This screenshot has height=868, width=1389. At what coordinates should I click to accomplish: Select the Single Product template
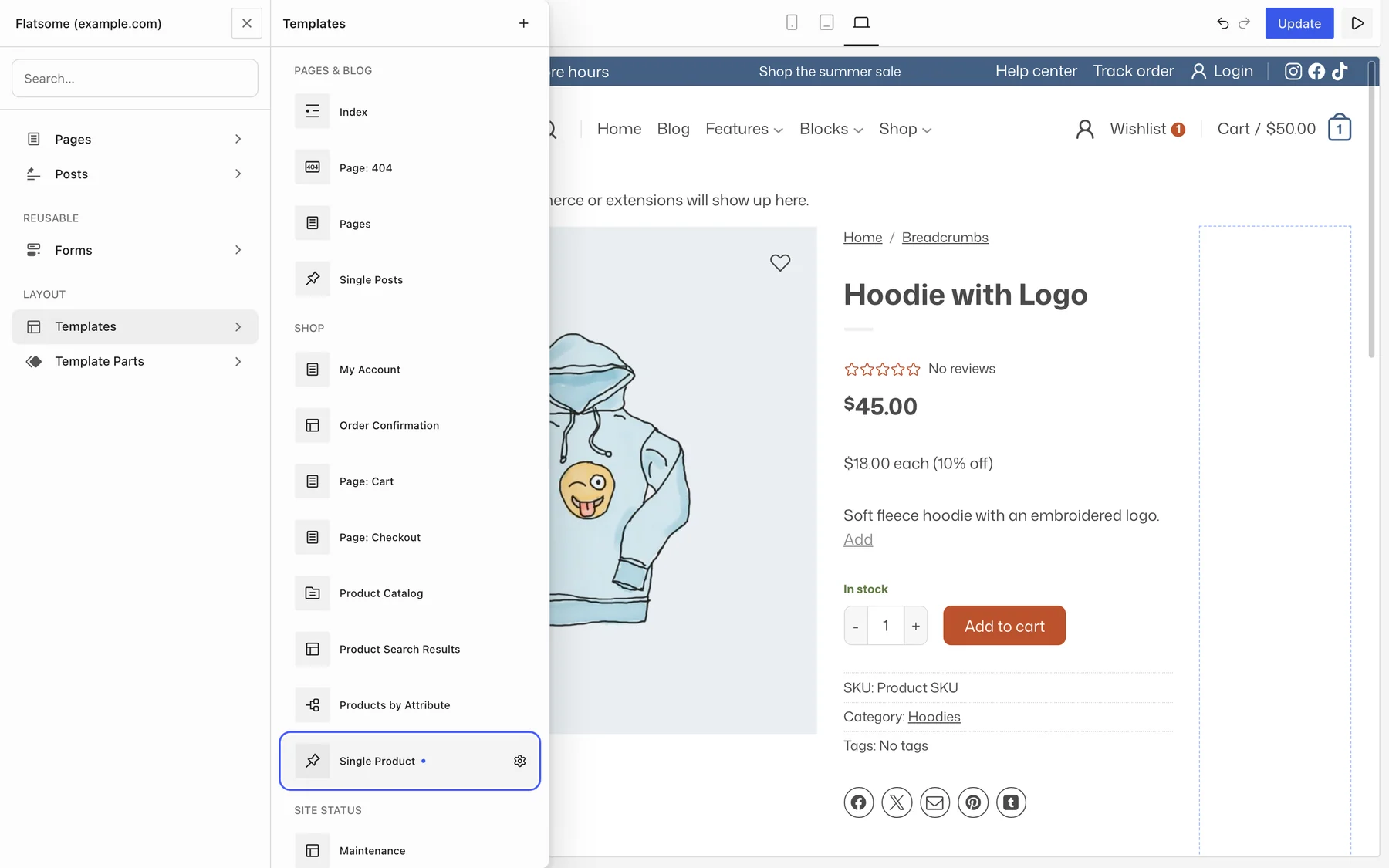(410, 761)
